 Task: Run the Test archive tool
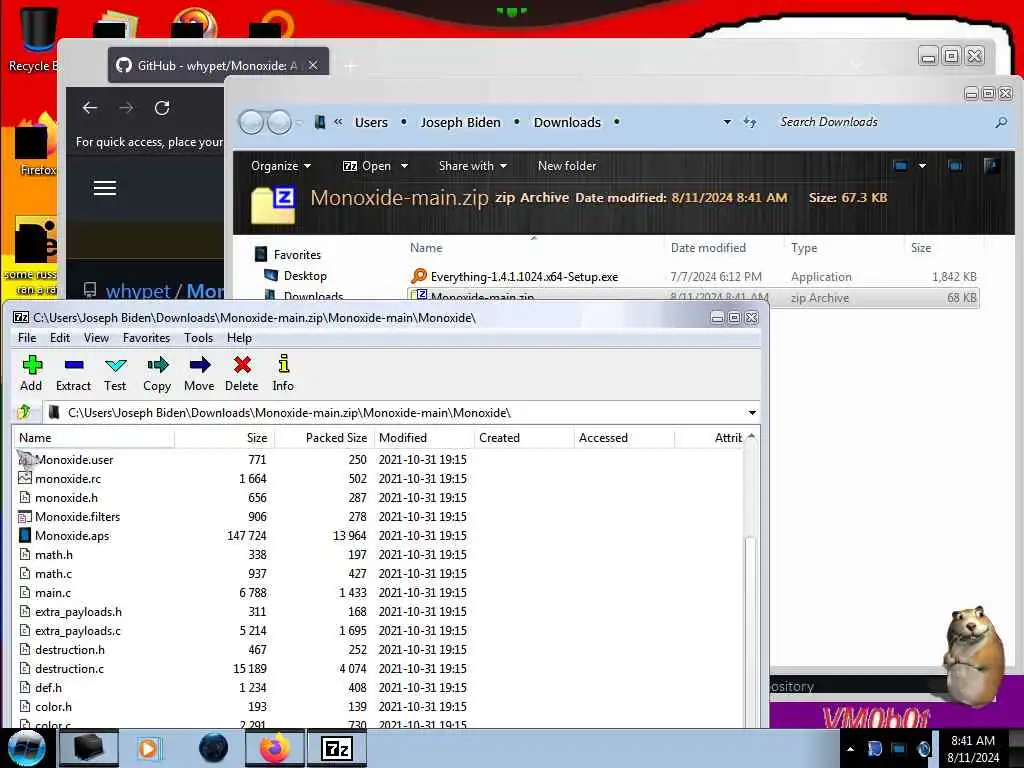coord(115,373)
